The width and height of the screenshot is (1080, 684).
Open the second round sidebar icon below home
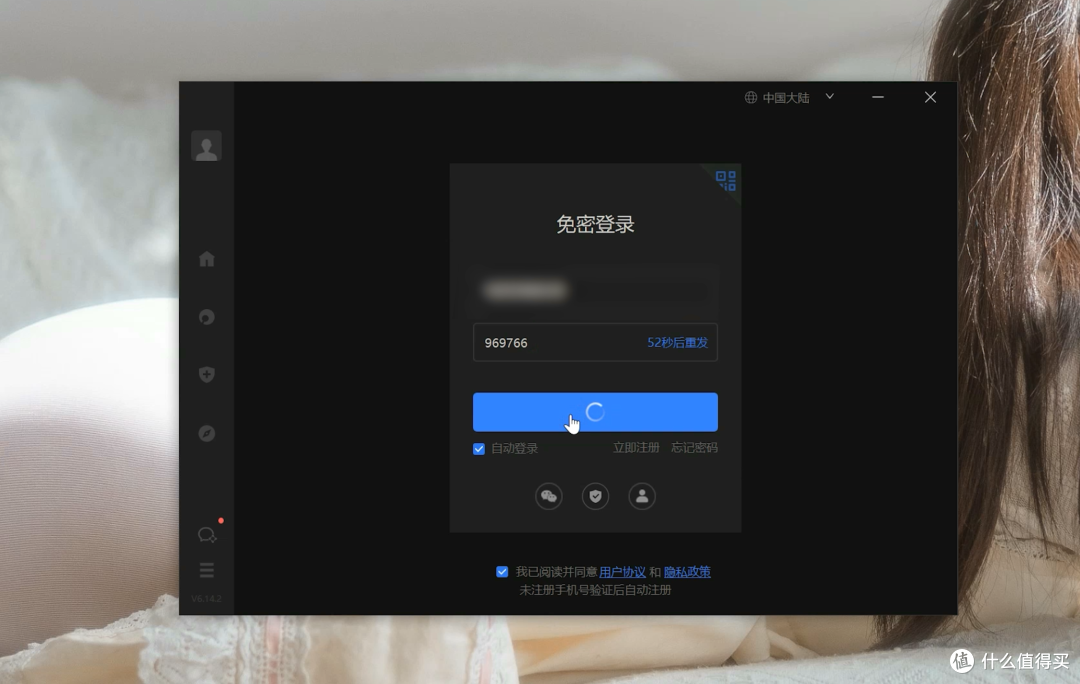pos(207,317)
